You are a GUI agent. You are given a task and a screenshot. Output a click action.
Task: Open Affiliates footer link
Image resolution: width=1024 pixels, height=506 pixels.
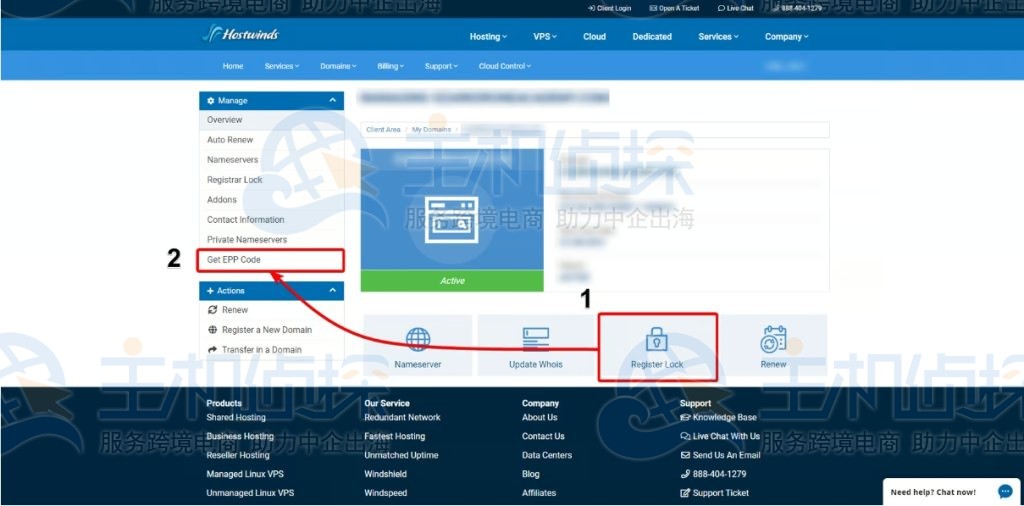tap(539, 493)
